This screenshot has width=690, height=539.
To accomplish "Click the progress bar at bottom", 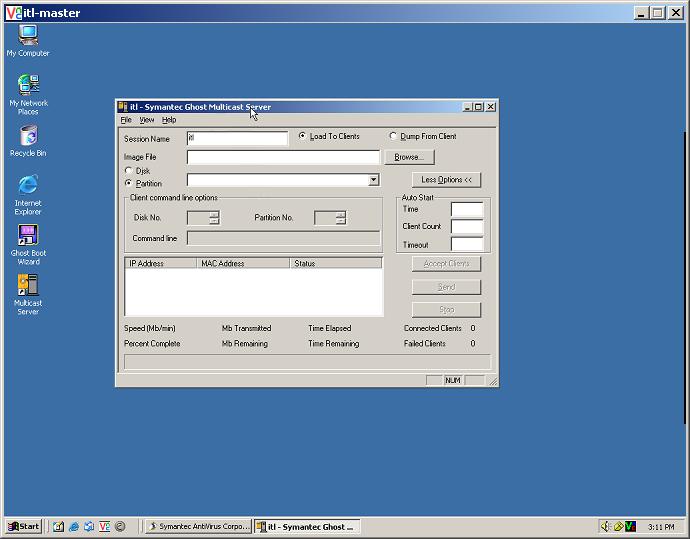I will [x=307, y=362].
